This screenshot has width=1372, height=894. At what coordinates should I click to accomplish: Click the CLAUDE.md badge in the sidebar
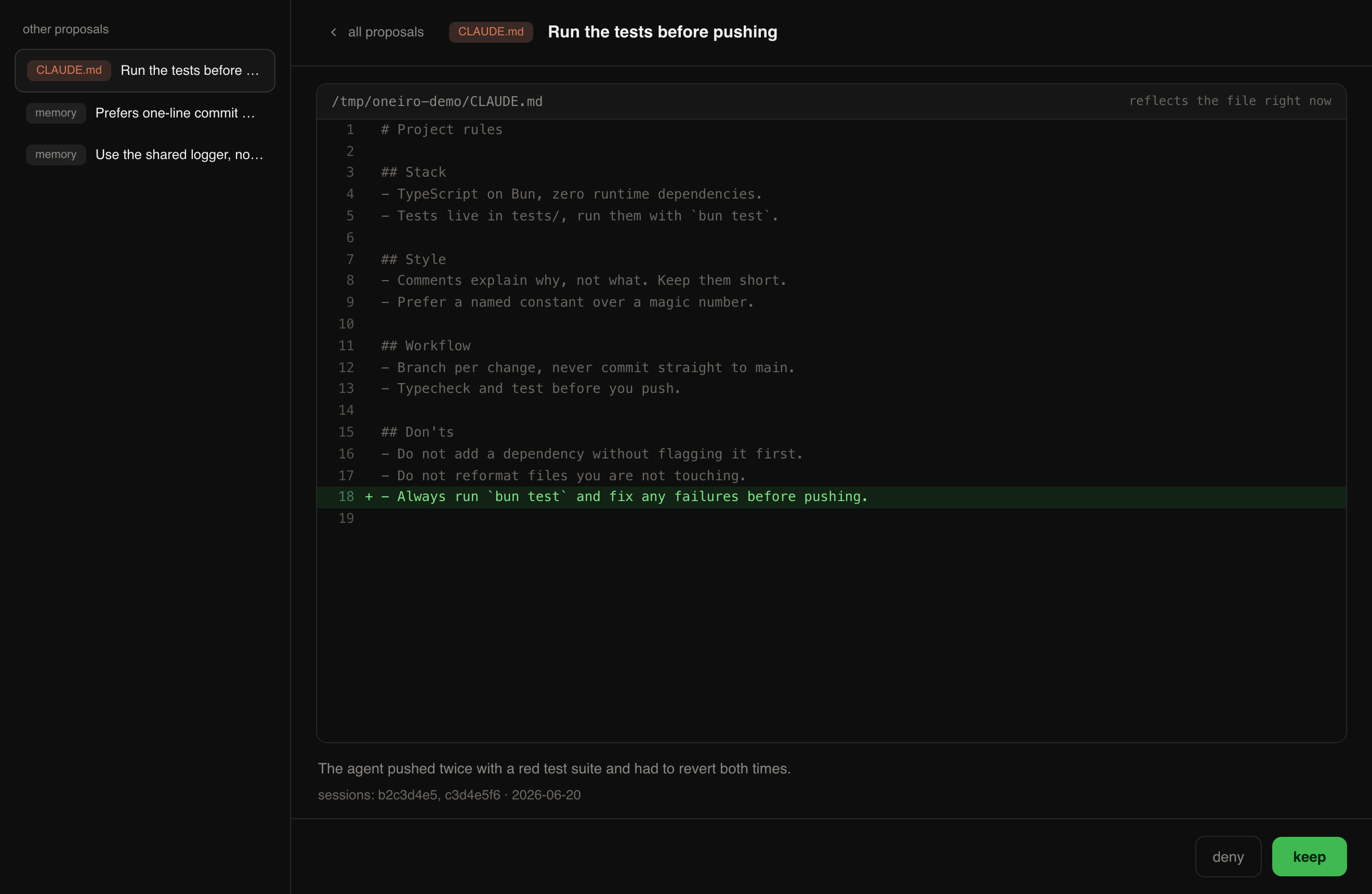(x=69, y=70)
